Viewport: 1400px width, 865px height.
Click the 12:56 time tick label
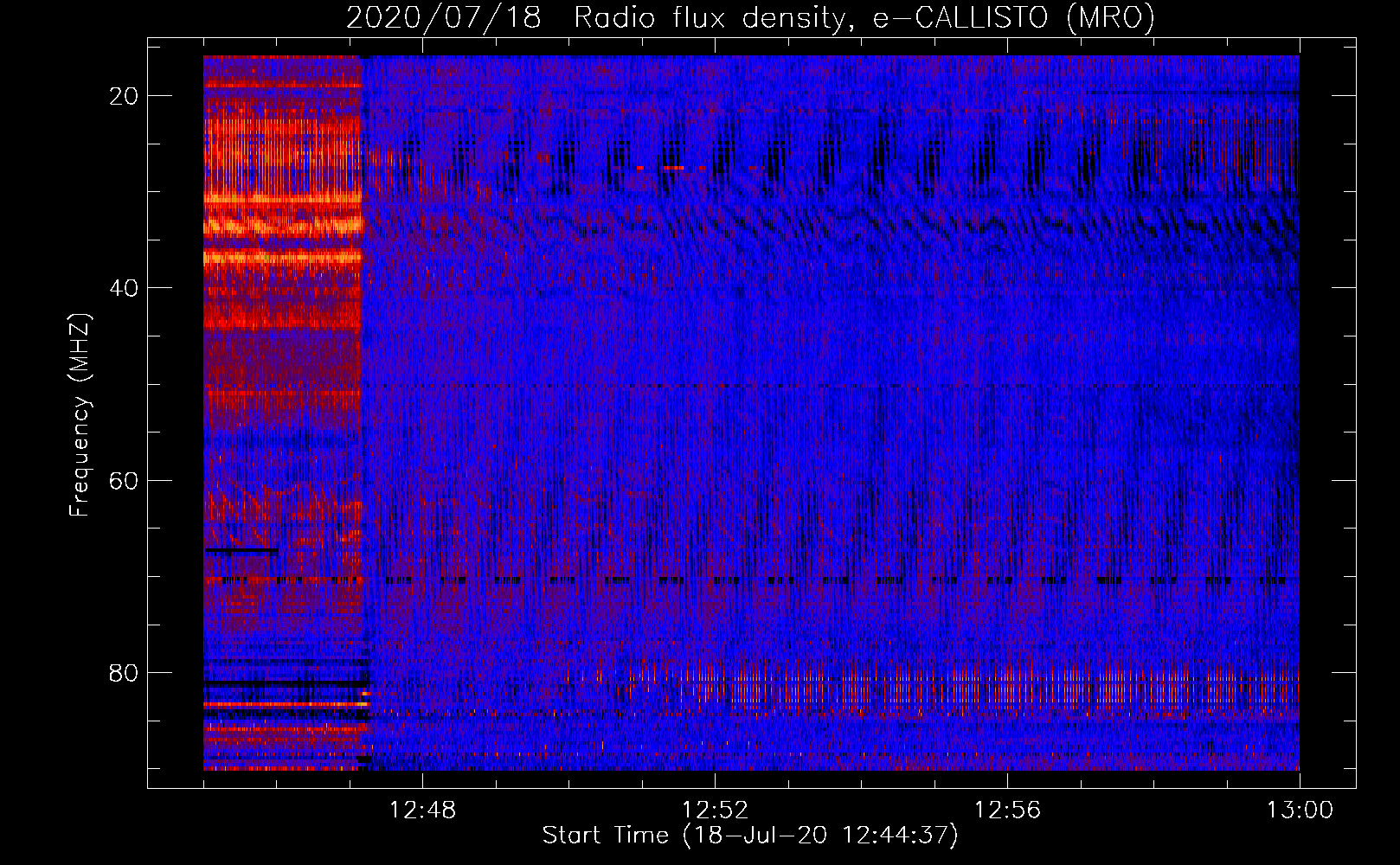pyautogui.click(x=1007, y=811)
